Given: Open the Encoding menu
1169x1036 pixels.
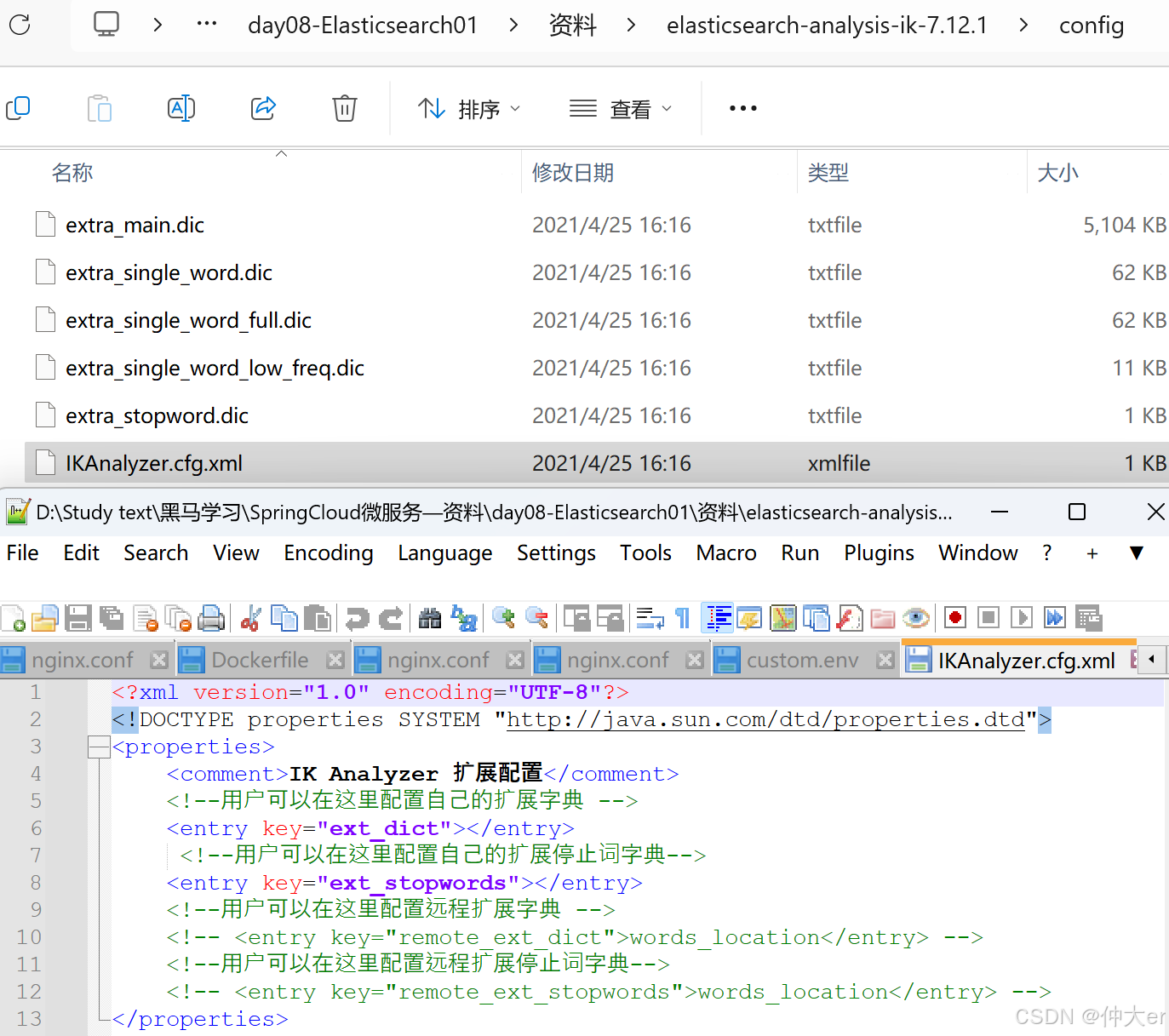Looking at the screenshot, I should tap(328, 552).
